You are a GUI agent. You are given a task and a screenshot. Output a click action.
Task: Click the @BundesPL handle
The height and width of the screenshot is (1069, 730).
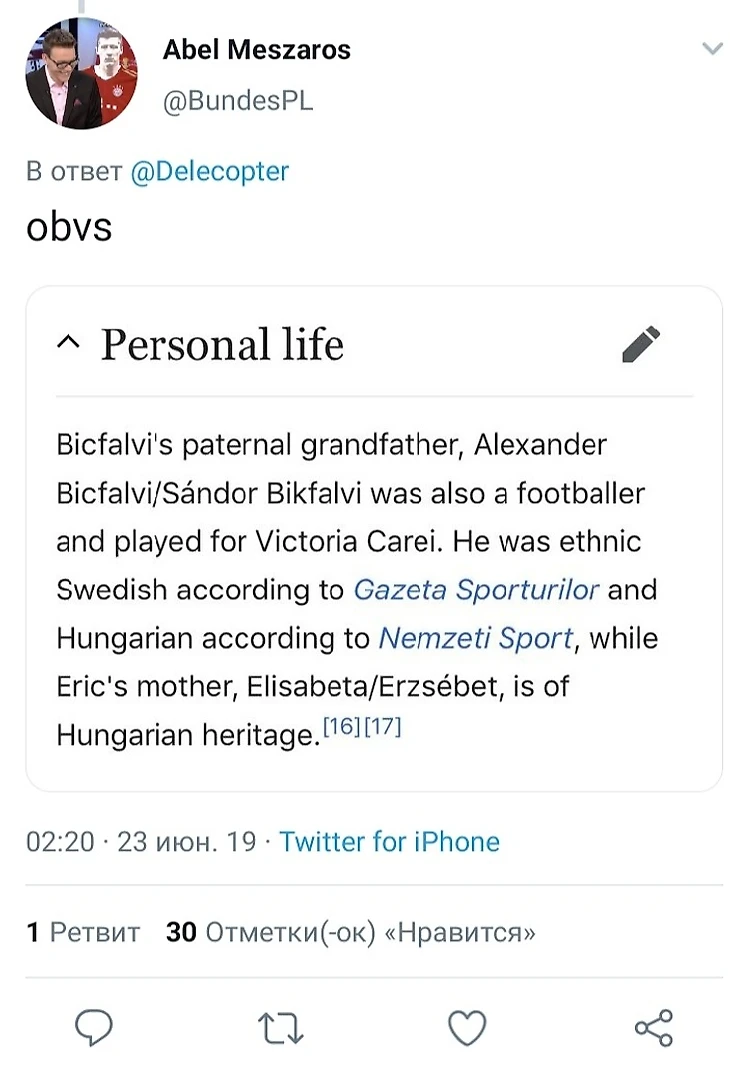(x=237, y=101)
